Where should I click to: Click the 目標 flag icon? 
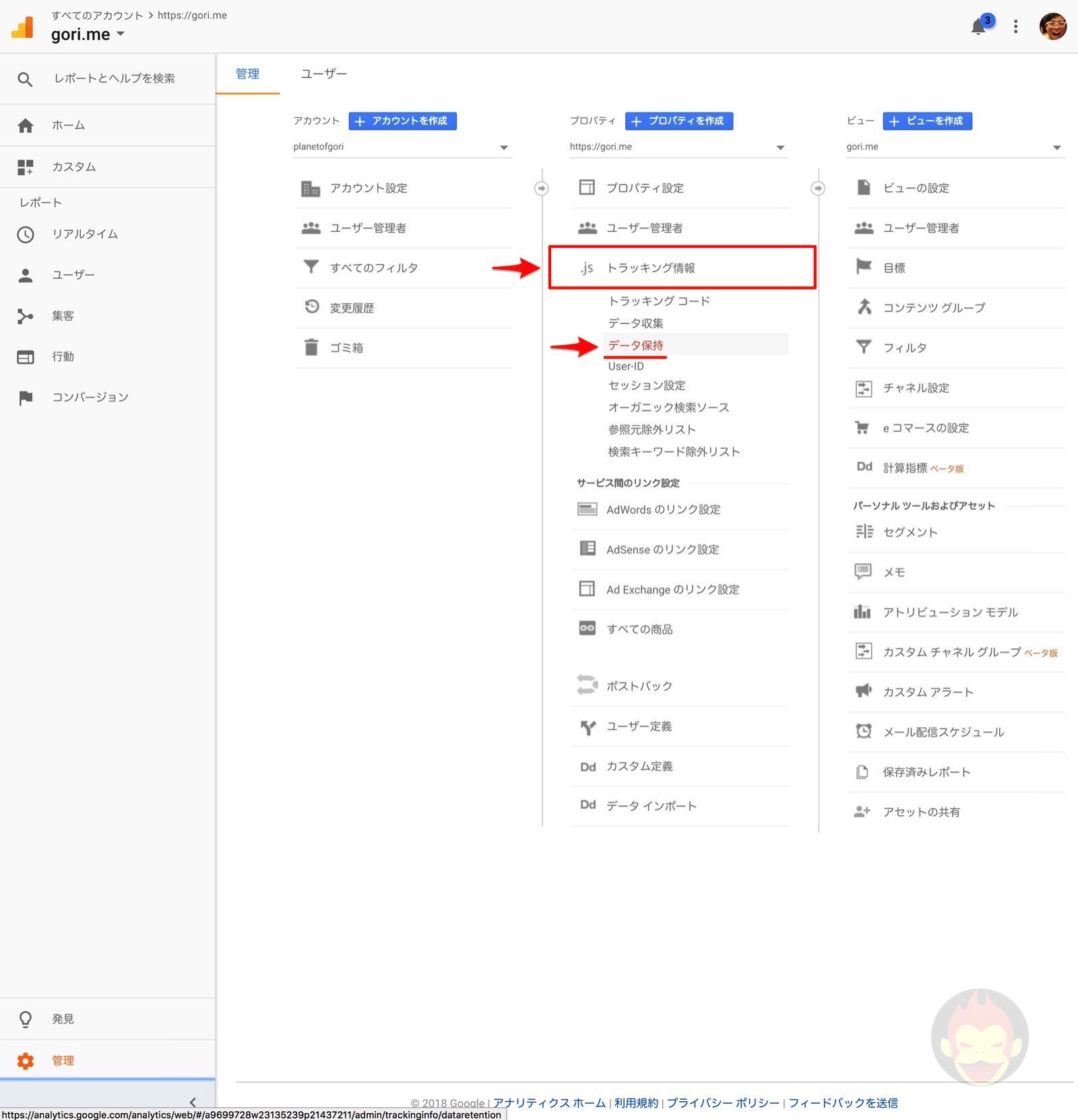[x=863, y=267]
